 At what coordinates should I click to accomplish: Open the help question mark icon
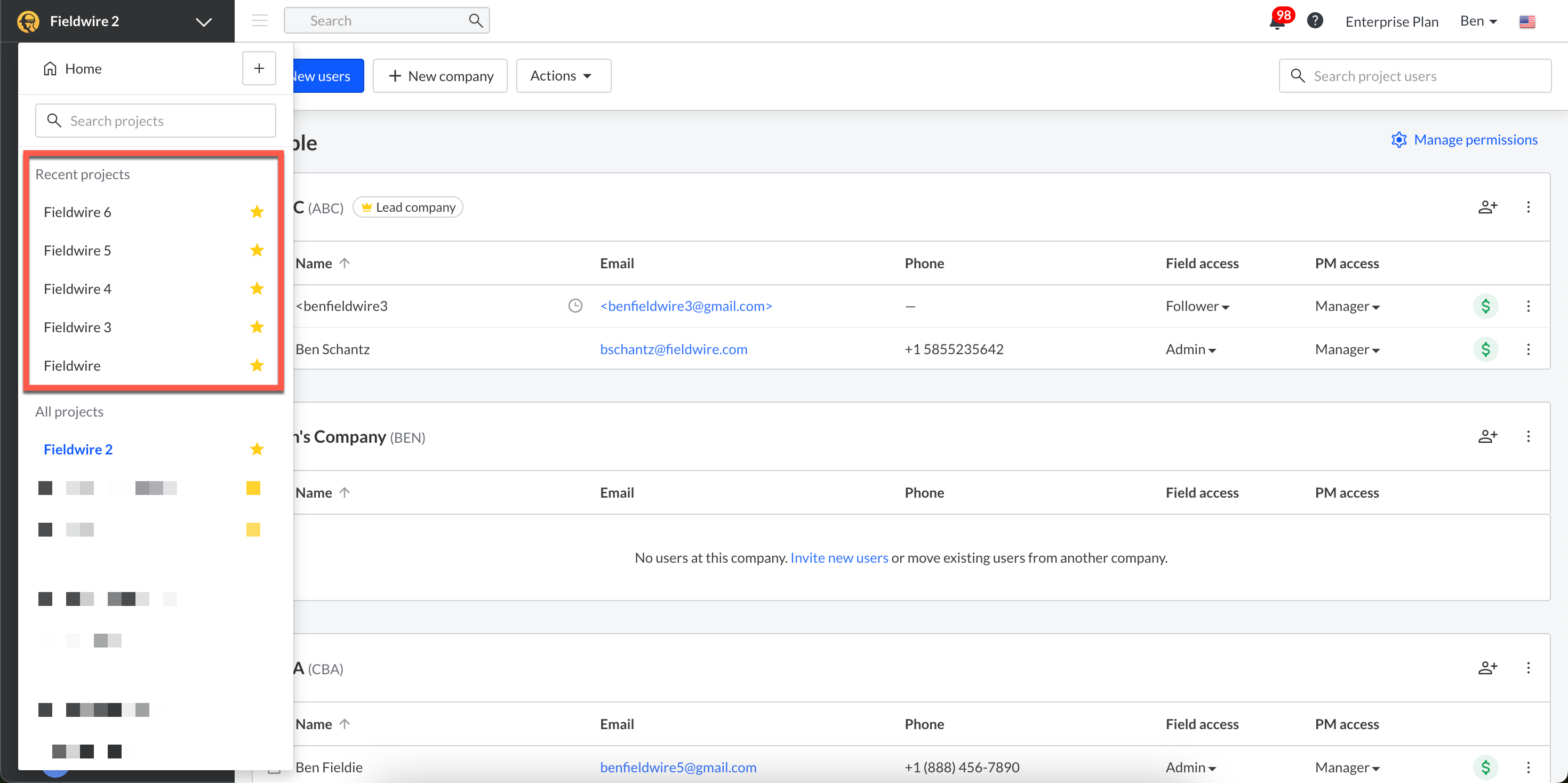1315,21
